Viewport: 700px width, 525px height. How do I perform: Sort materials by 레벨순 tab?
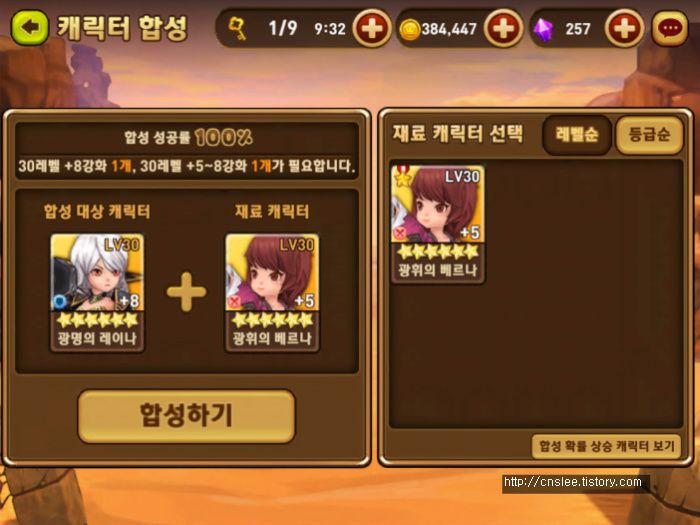tap(577, 134)
